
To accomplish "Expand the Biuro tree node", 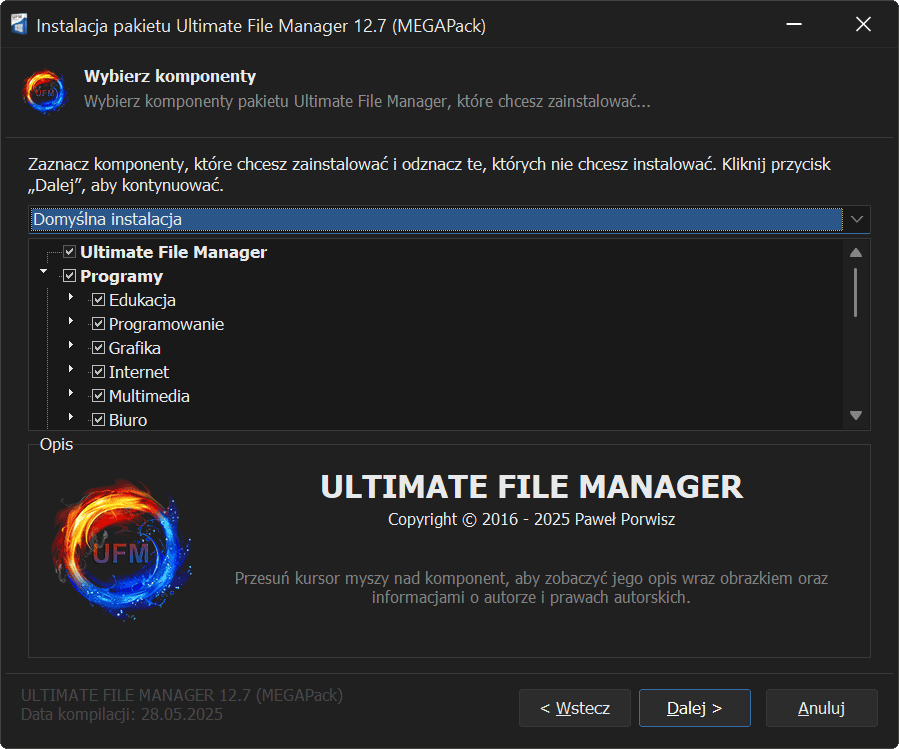I will (71, 418).
